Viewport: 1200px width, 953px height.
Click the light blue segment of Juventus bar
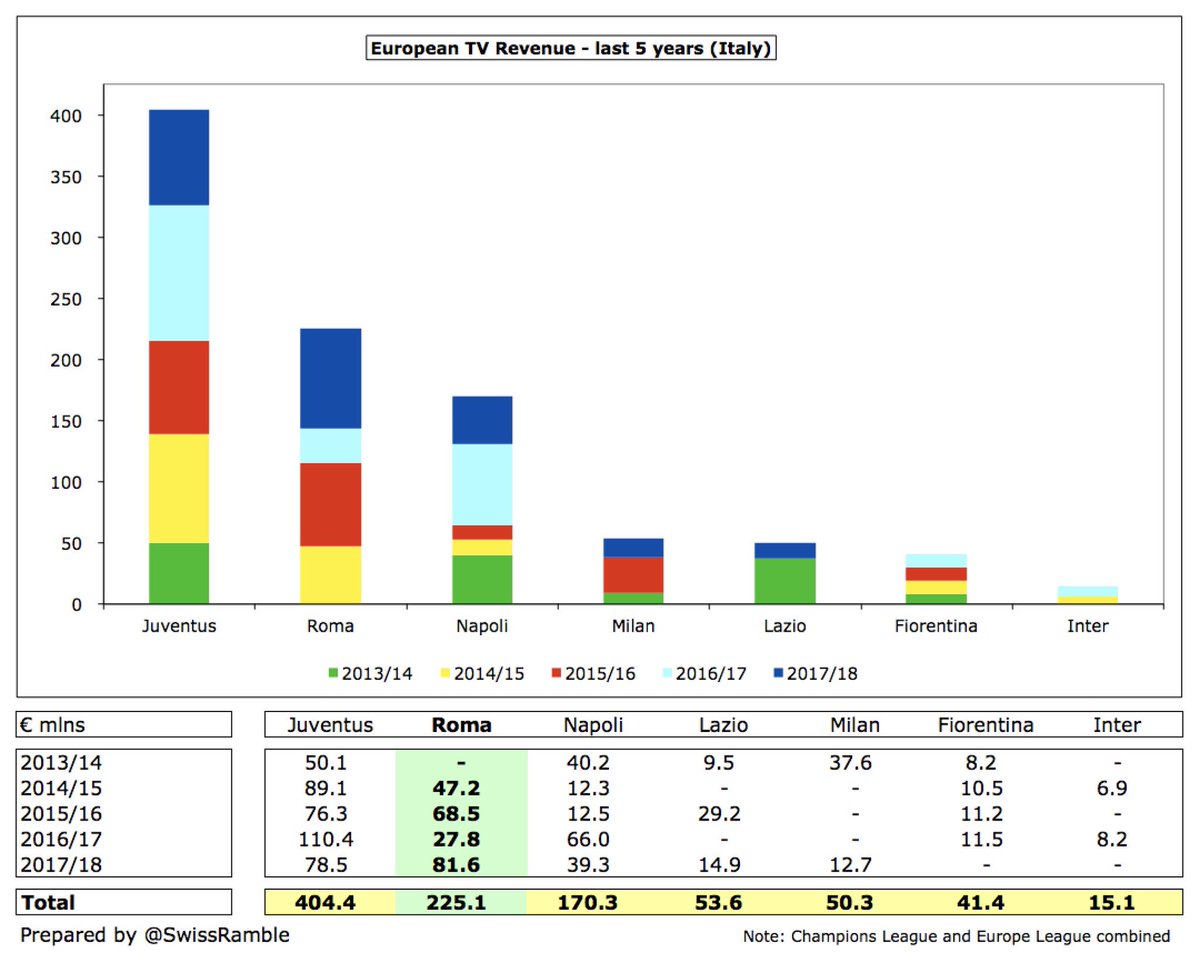(x=178, y=273)
